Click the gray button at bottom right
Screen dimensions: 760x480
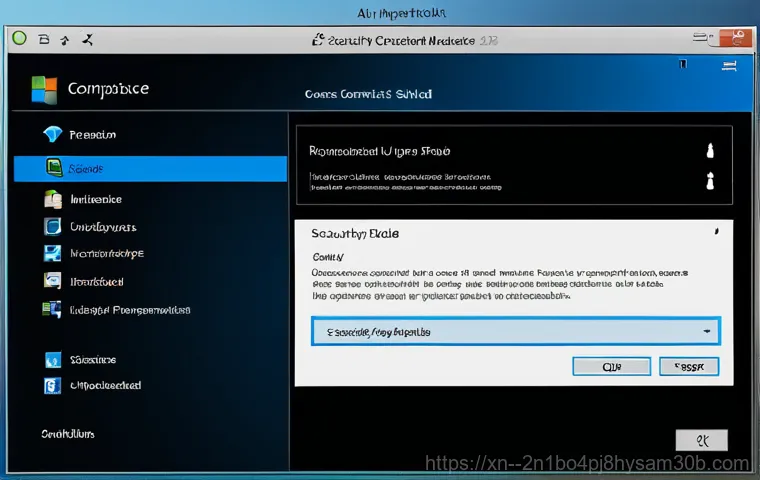(701, 439)
